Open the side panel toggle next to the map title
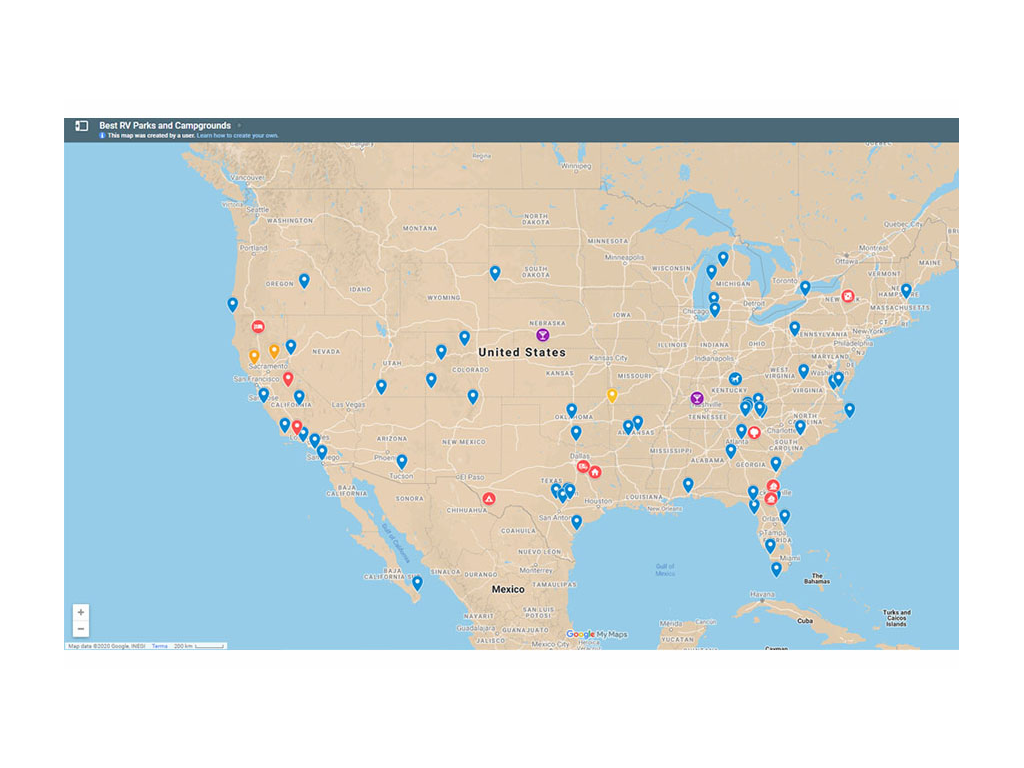The width and height of the screenshot is (1024, 768). click(81, 125)
